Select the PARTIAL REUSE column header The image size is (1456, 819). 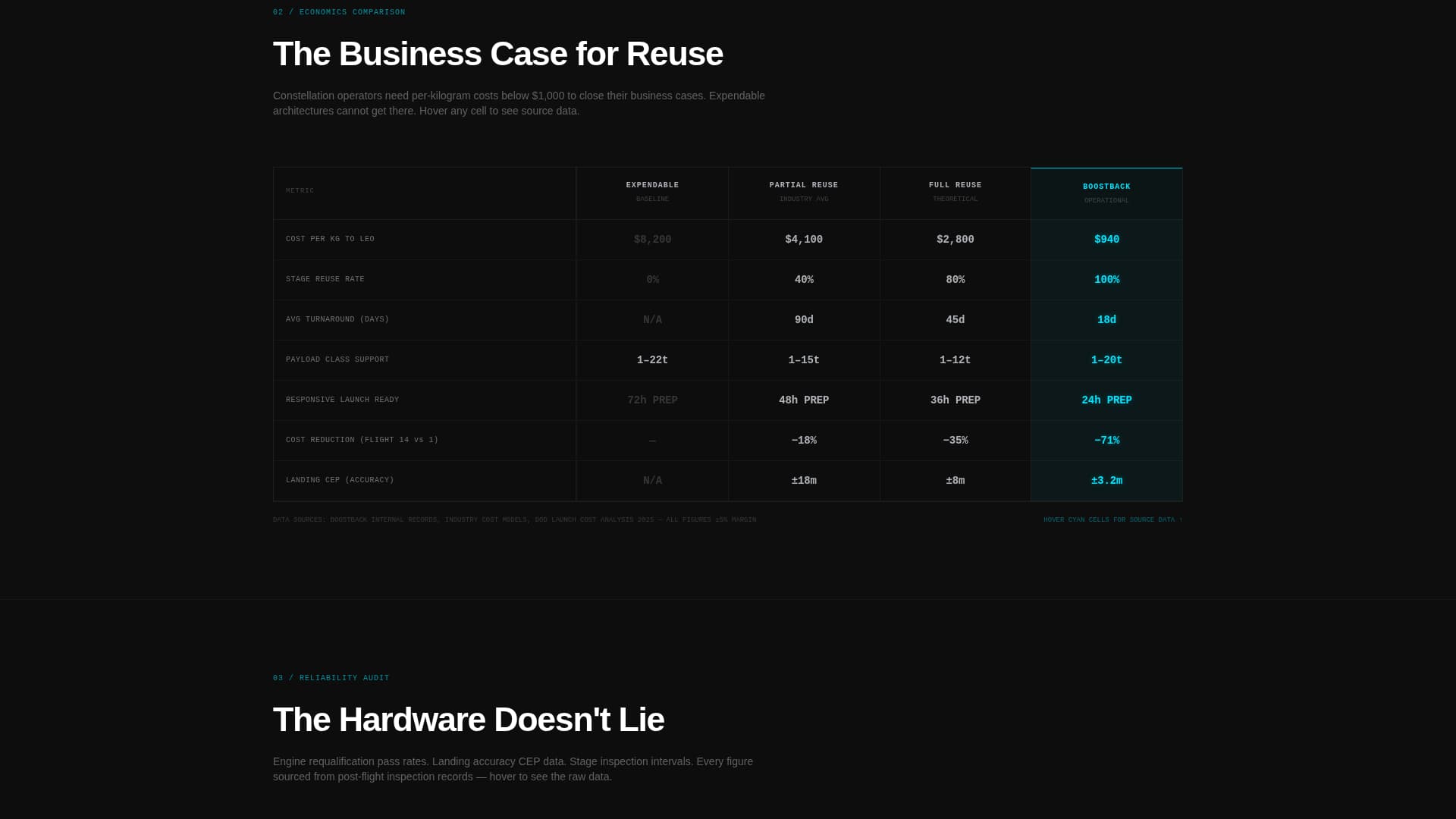point(804,185)
